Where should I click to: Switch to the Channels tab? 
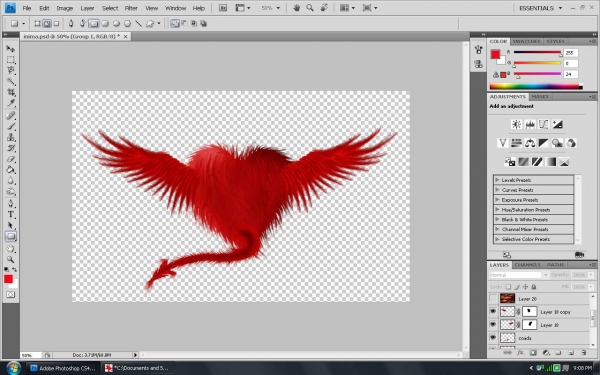coord(527,265)
